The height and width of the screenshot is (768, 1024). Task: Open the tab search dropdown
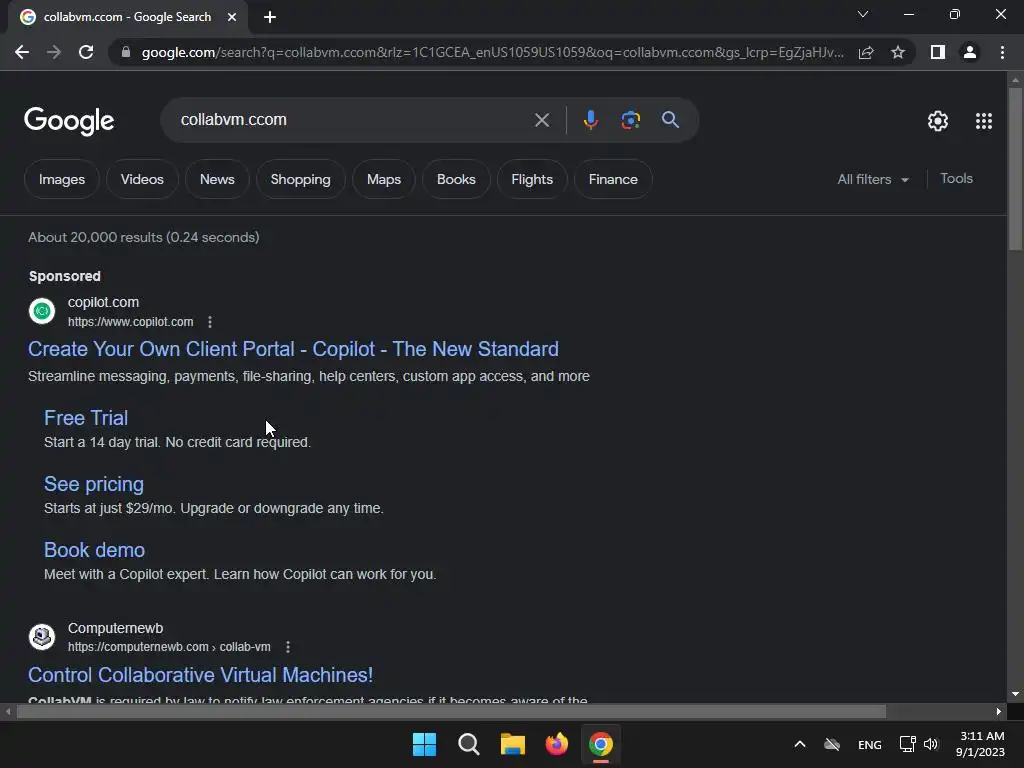863,14
